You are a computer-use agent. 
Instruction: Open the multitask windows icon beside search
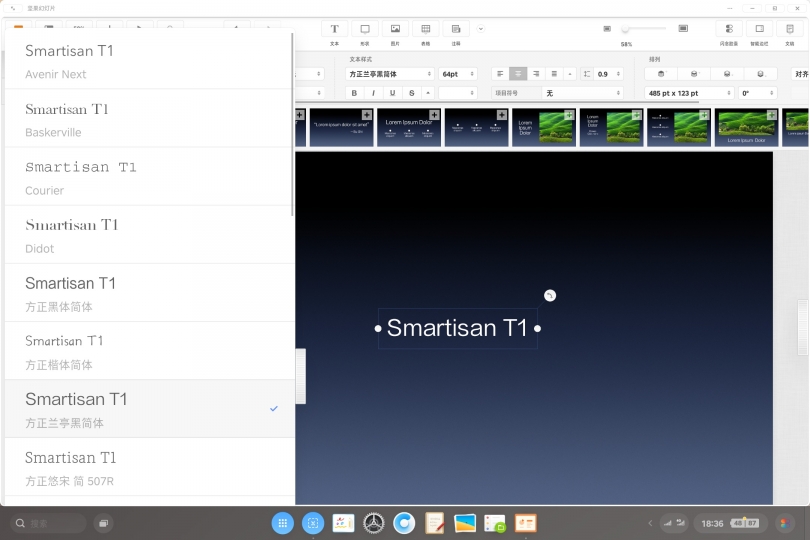coord(103,523)
